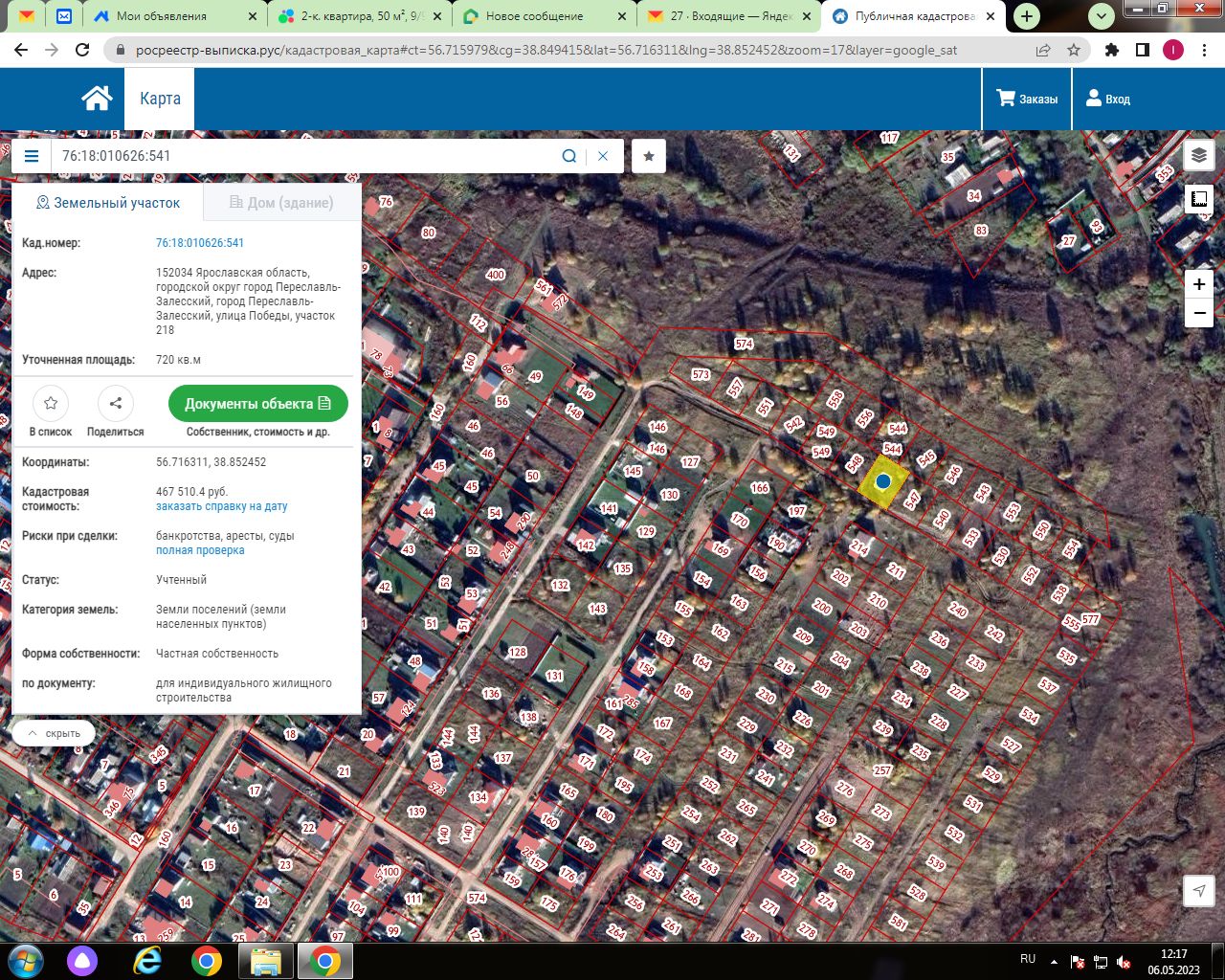This screenshot has width=1225, height=980.
Task: Go to home page icon
Action: tap(97, 99)
